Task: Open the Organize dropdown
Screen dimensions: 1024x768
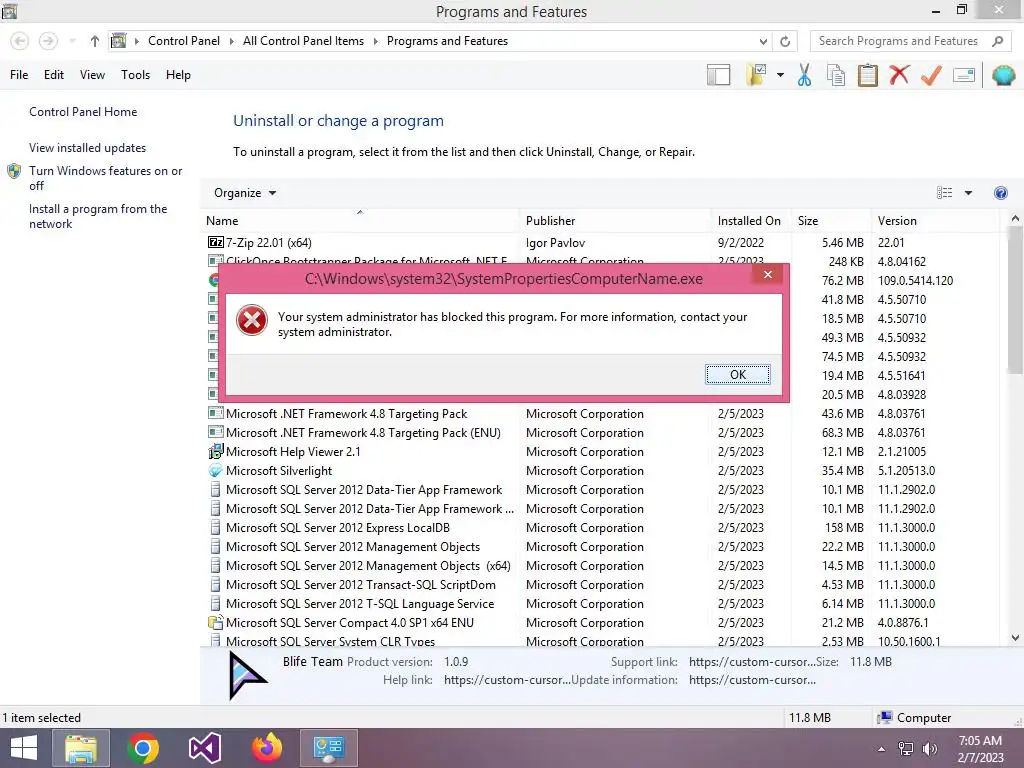Action: tap(245, 193)
